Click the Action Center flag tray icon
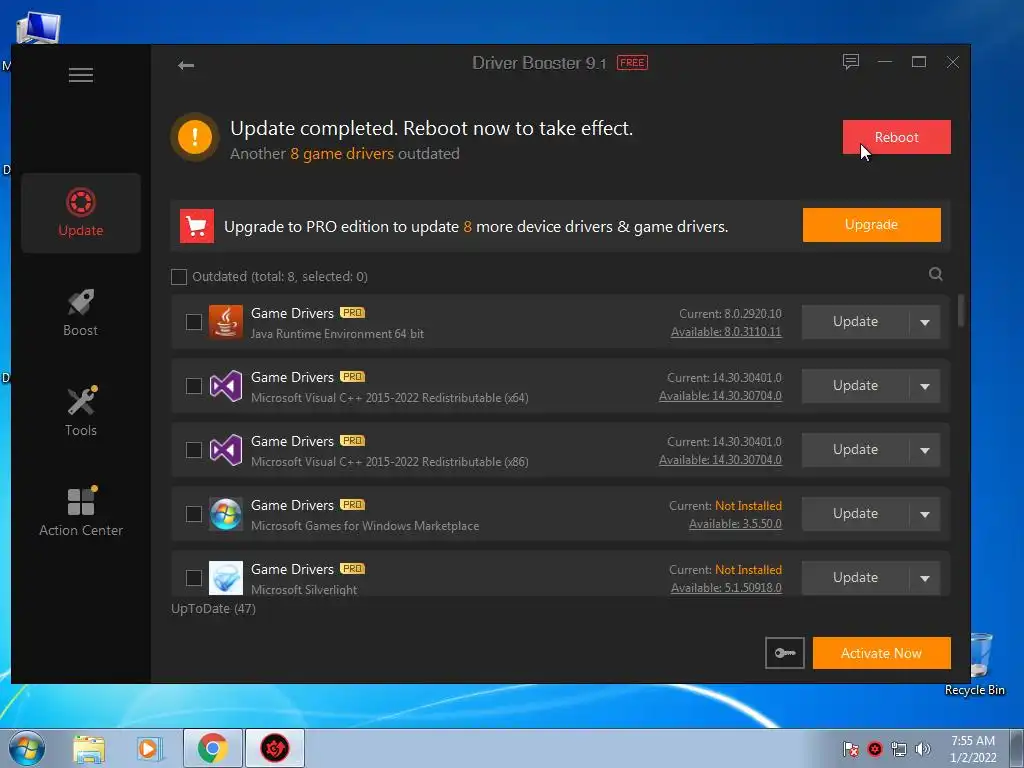 [850, 749]
